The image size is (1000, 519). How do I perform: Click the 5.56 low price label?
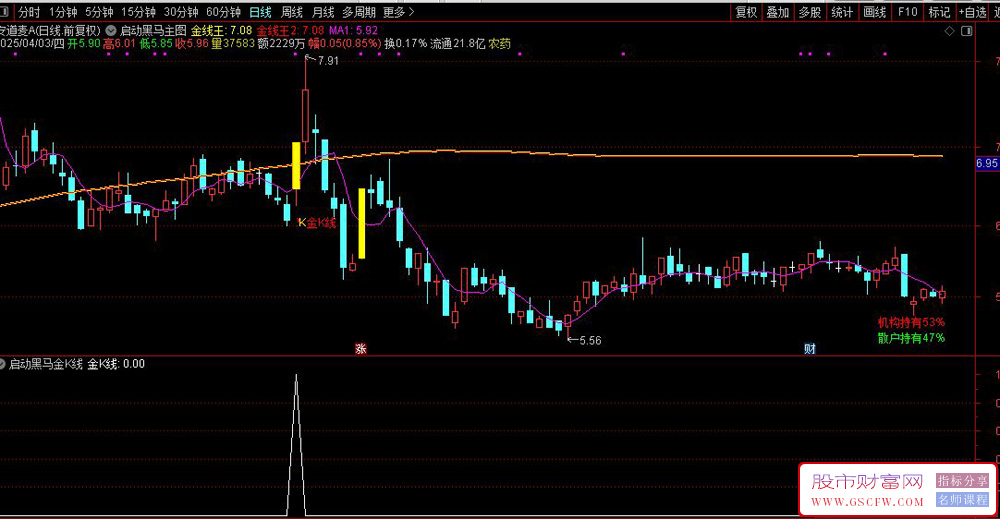click(590, 340)
